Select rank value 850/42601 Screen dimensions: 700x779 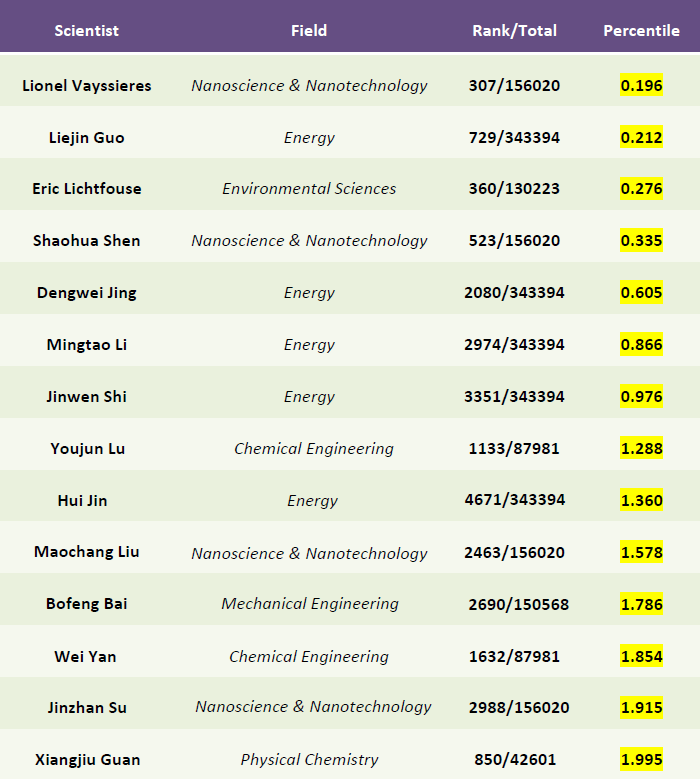514,760
